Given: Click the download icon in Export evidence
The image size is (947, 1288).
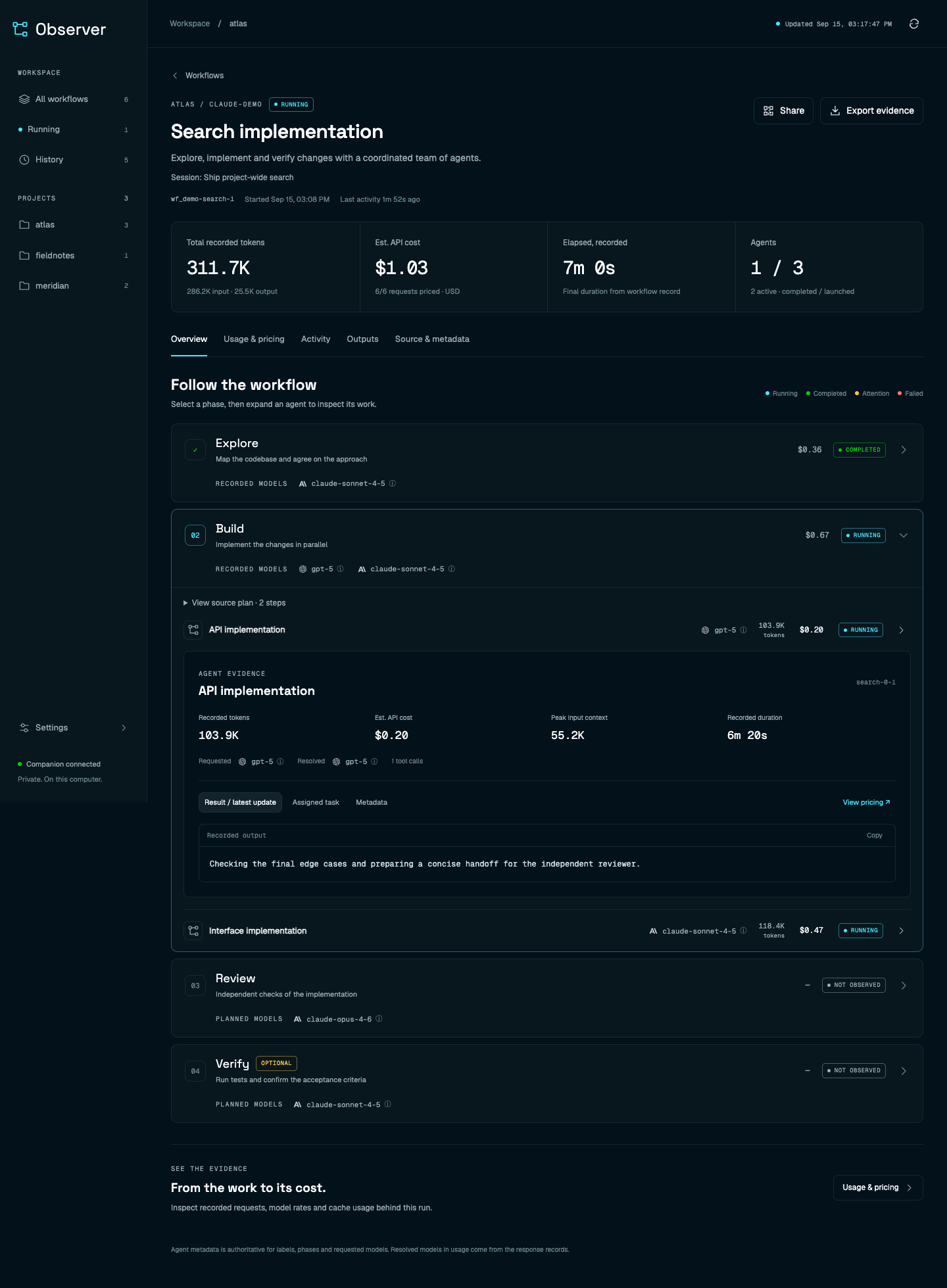Looking at the screenshot, I should point(835,110).
